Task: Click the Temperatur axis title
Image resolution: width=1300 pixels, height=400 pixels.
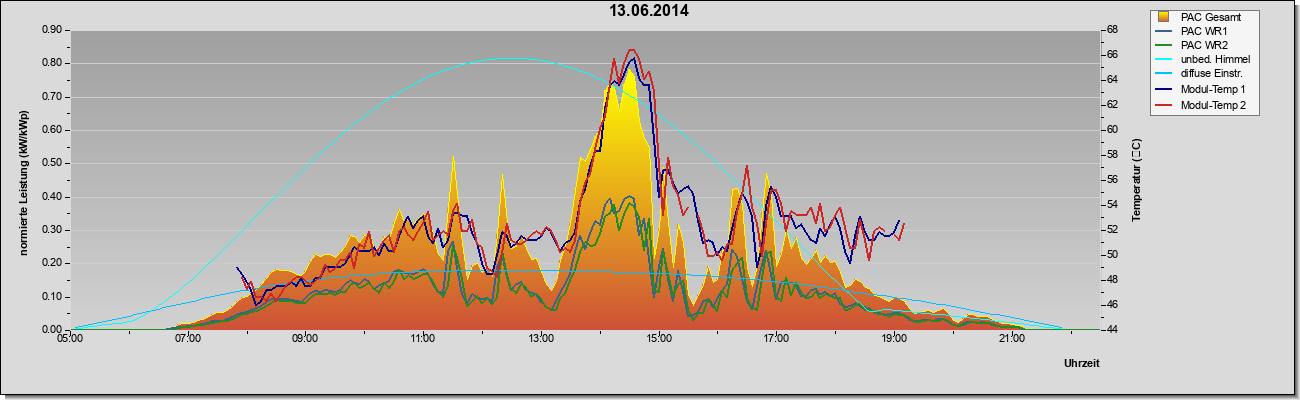Action: [x=1136, y=180]
